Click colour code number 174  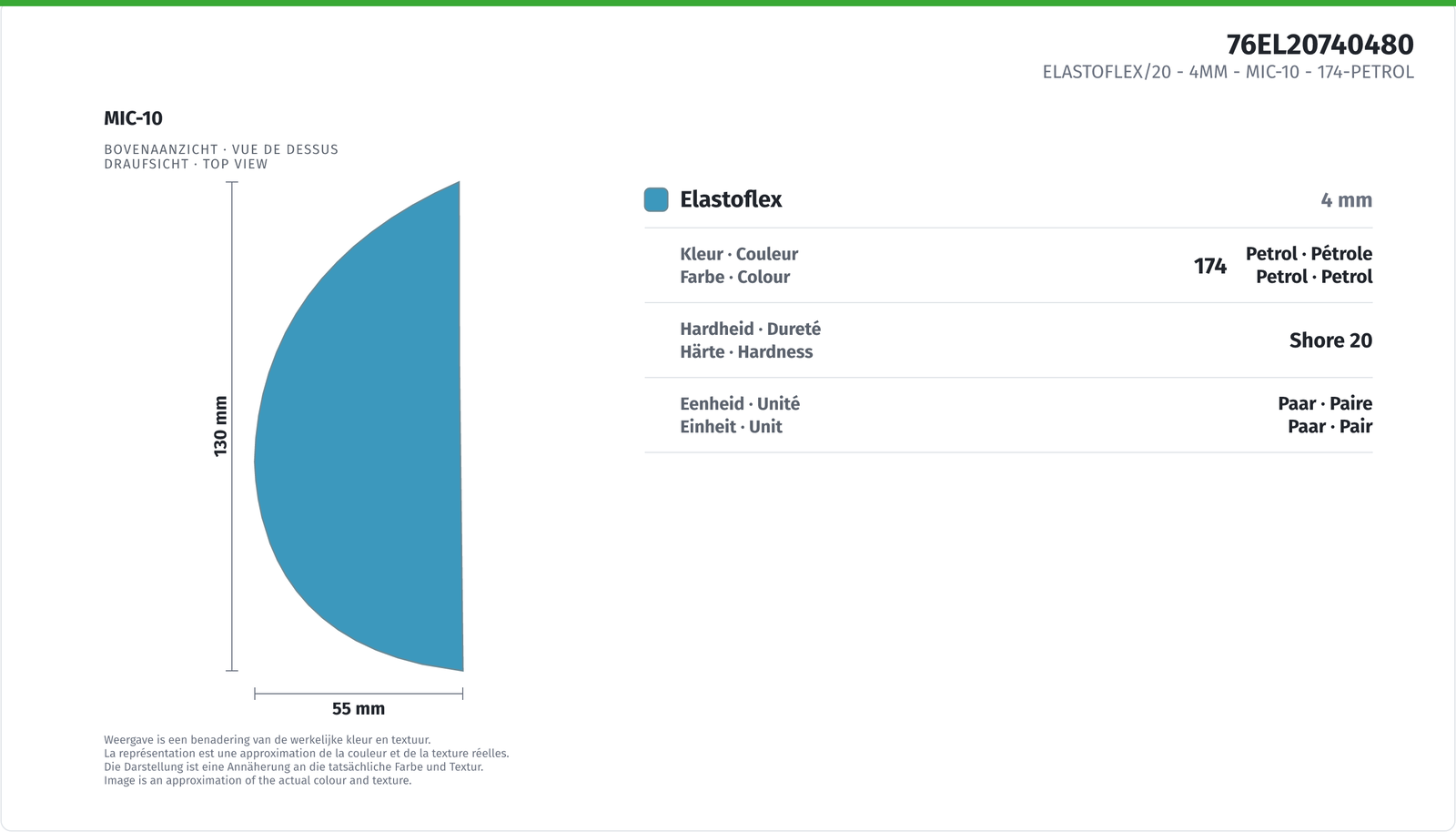pos(1210,266)
